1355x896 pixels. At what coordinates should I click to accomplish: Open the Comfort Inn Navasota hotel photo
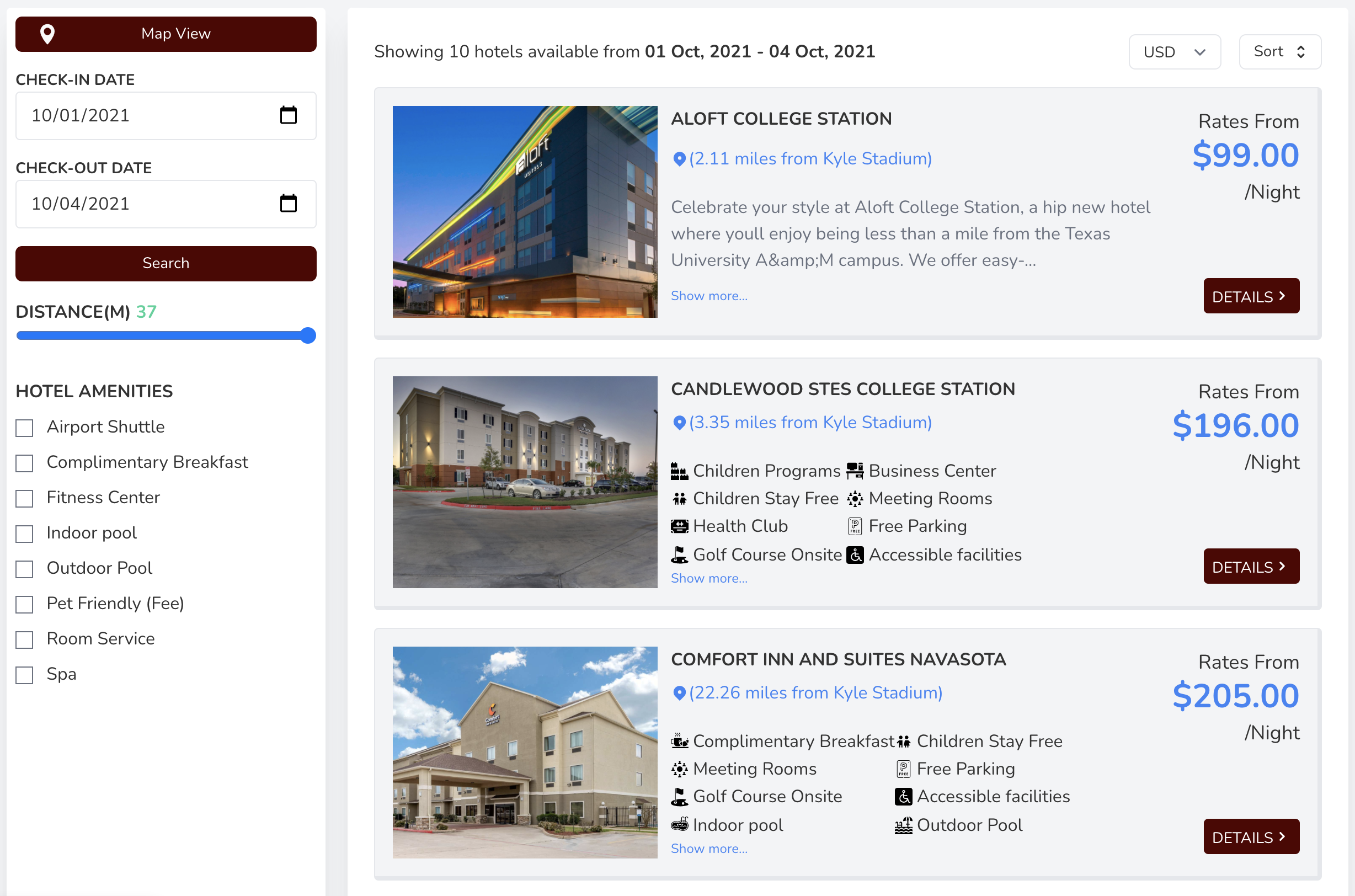click(525, 752)
